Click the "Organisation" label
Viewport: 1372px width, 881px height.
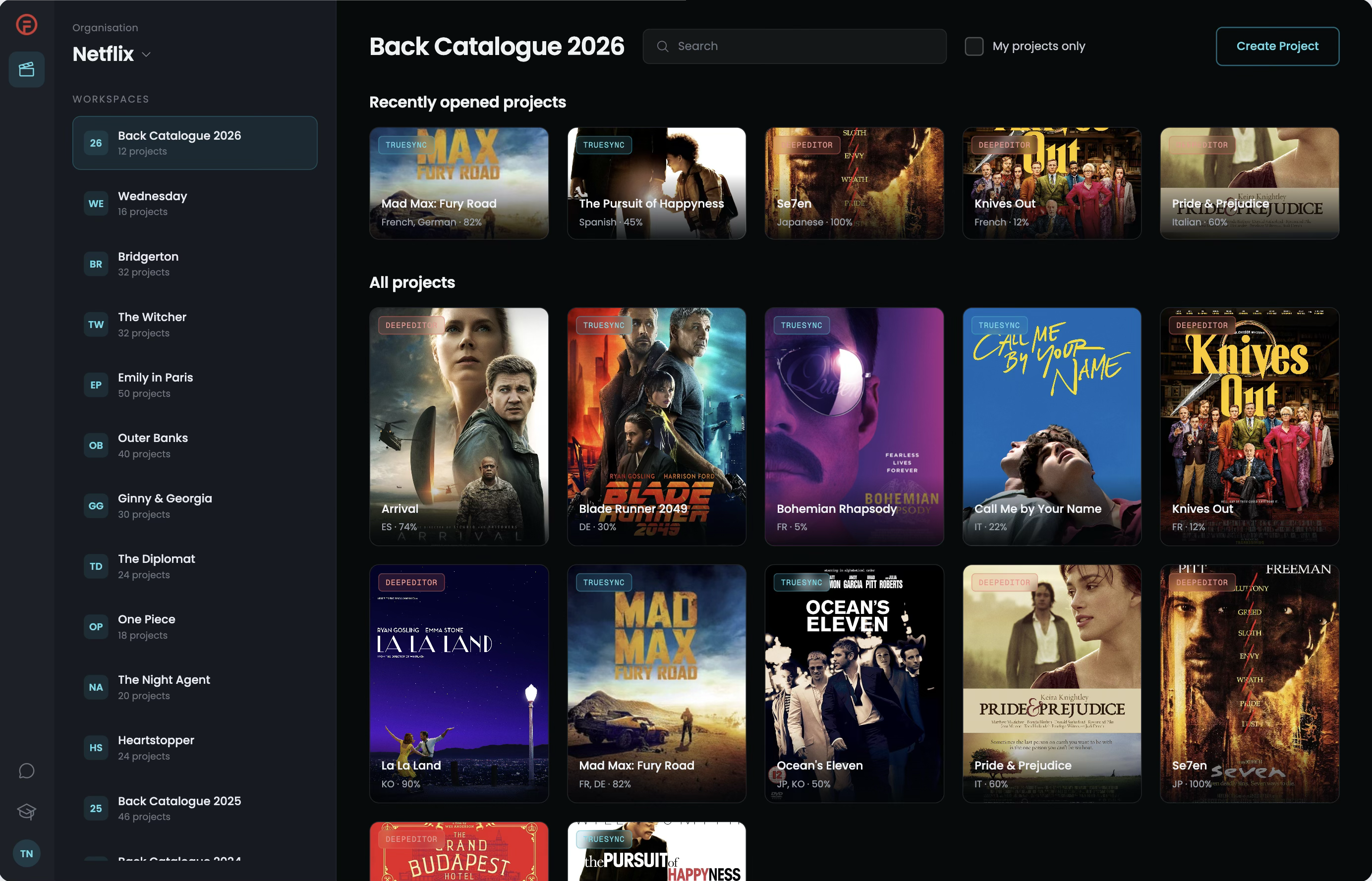click(105, 28)
